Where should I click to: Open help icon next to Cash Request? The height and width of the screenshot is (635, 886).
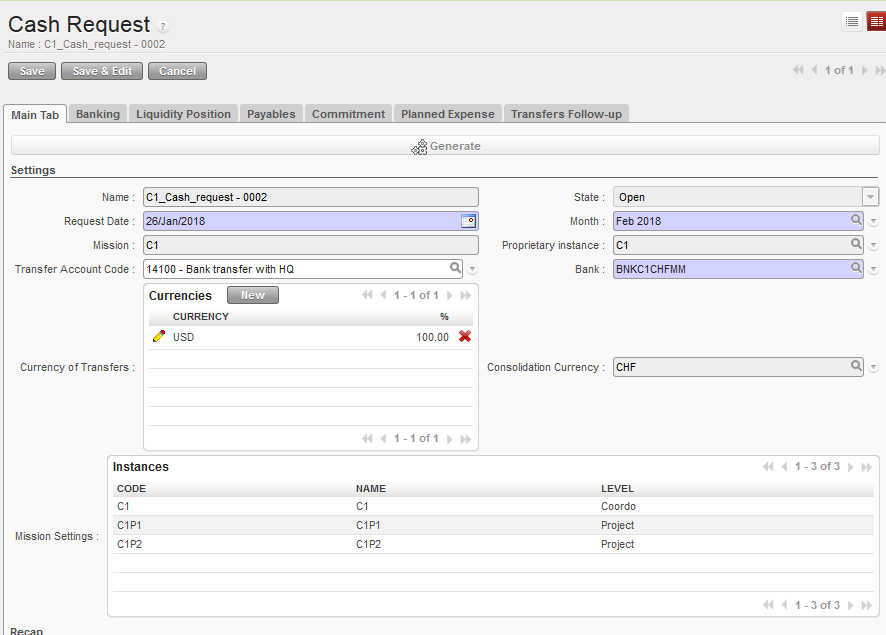164,27
